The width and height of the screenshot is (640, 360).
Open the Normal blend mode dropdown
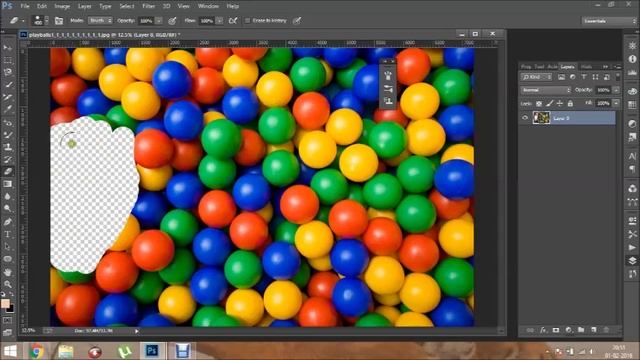click(546, 90)
